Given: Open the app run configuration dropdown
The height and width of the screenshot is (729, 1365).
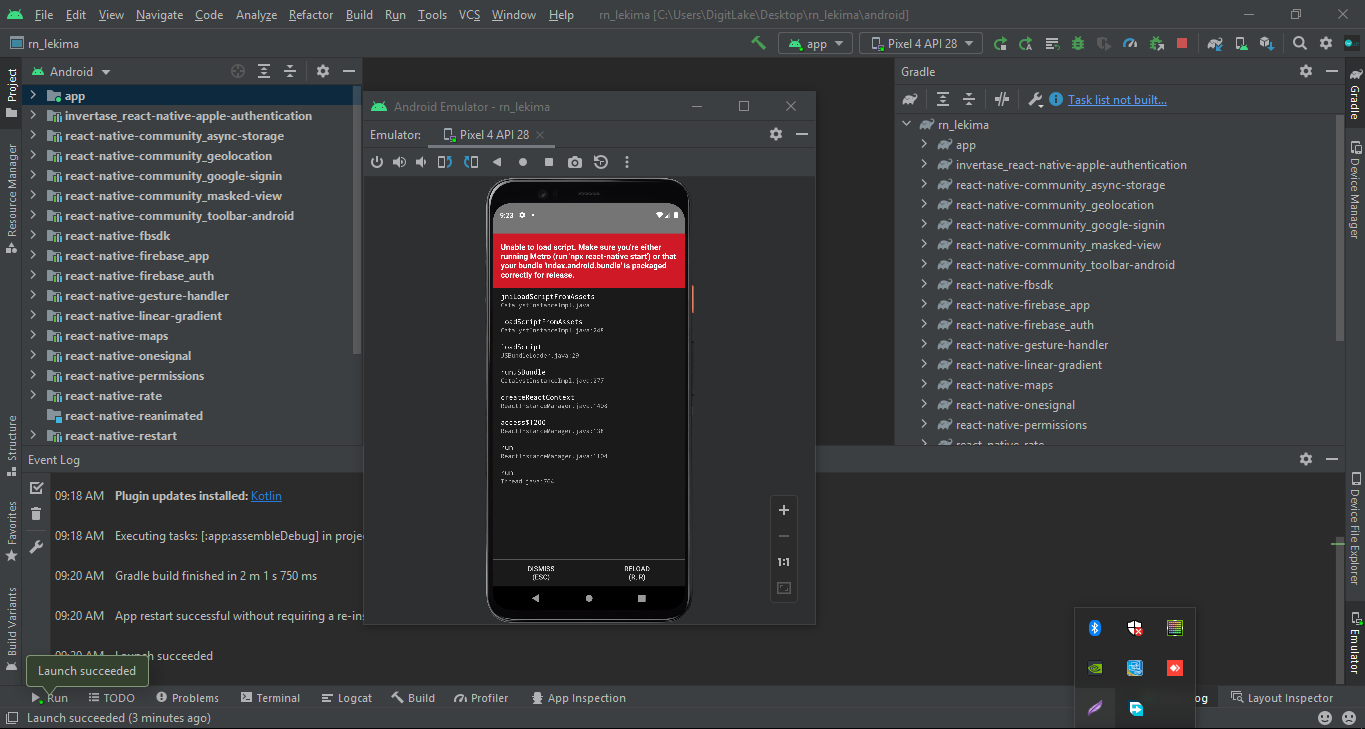Looking at the screenshot, I should coord(815,43).
